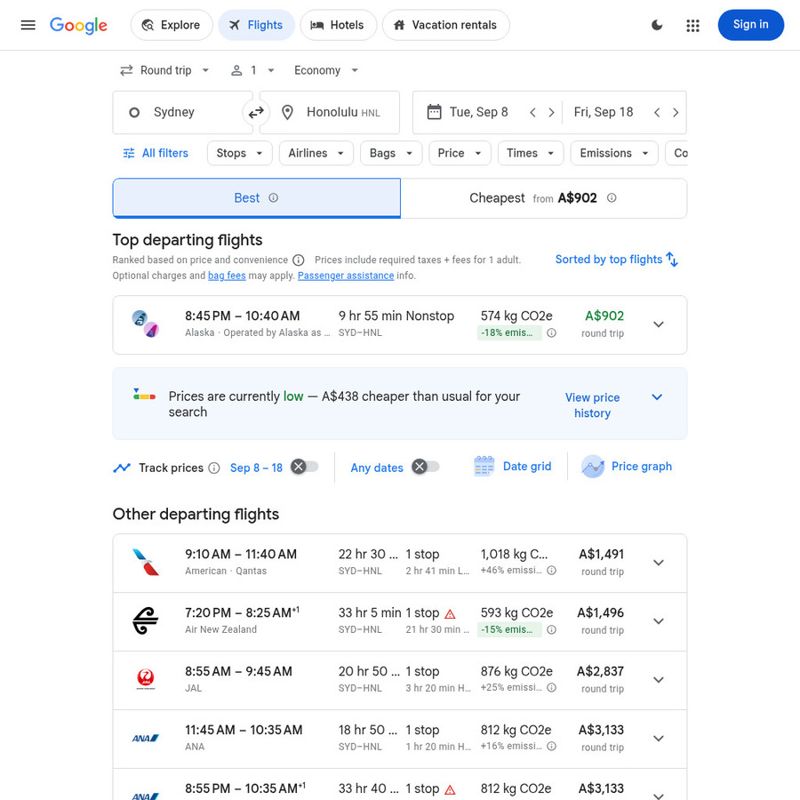Click View price history
Viewport: 800px width, 800px height.
[x=592, y=405]
